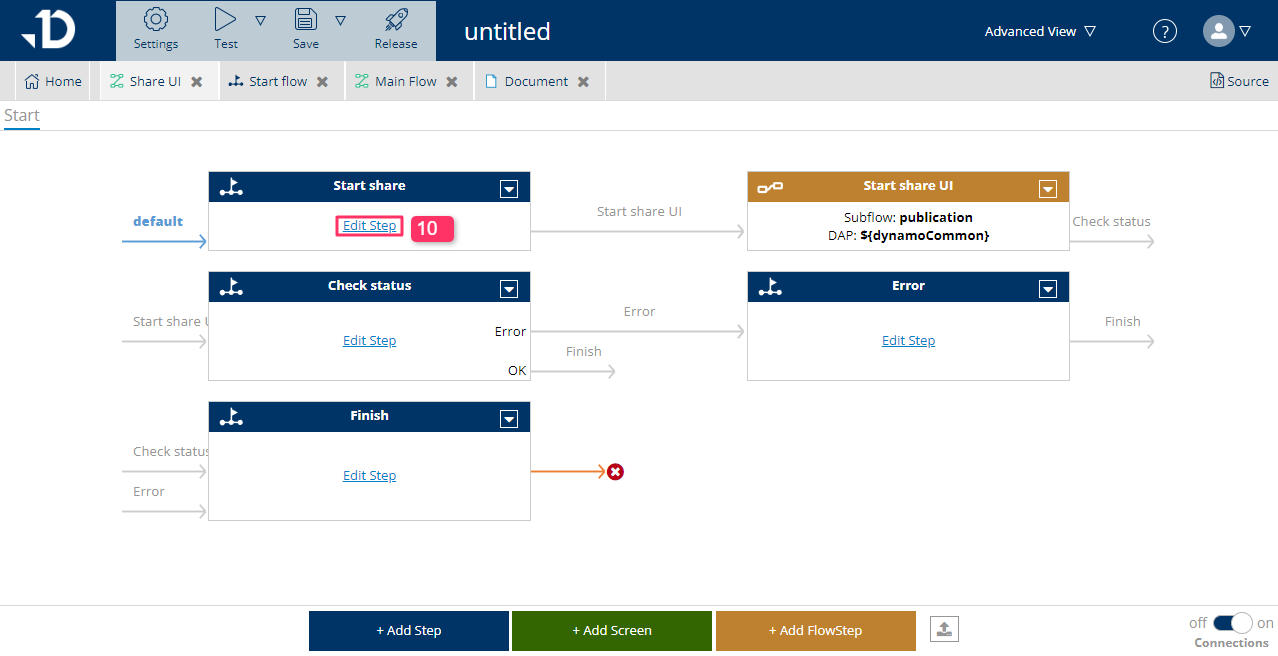1278x656 pixels.
Task: Click Edit Step in Check status
Action: 369,341
